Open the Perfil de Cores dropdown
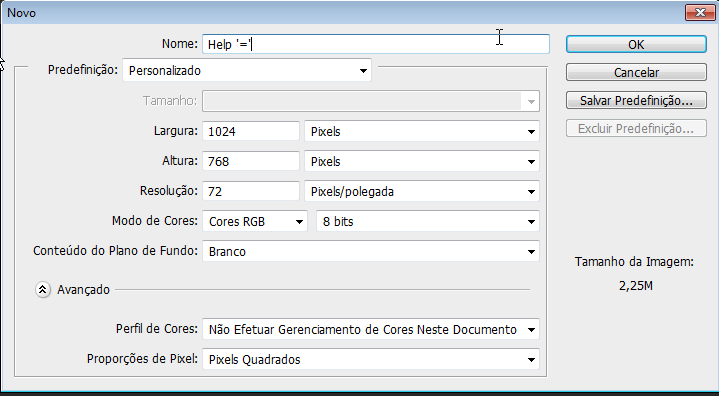The height and width of the screenshot is (396, 719). [371, 330]
